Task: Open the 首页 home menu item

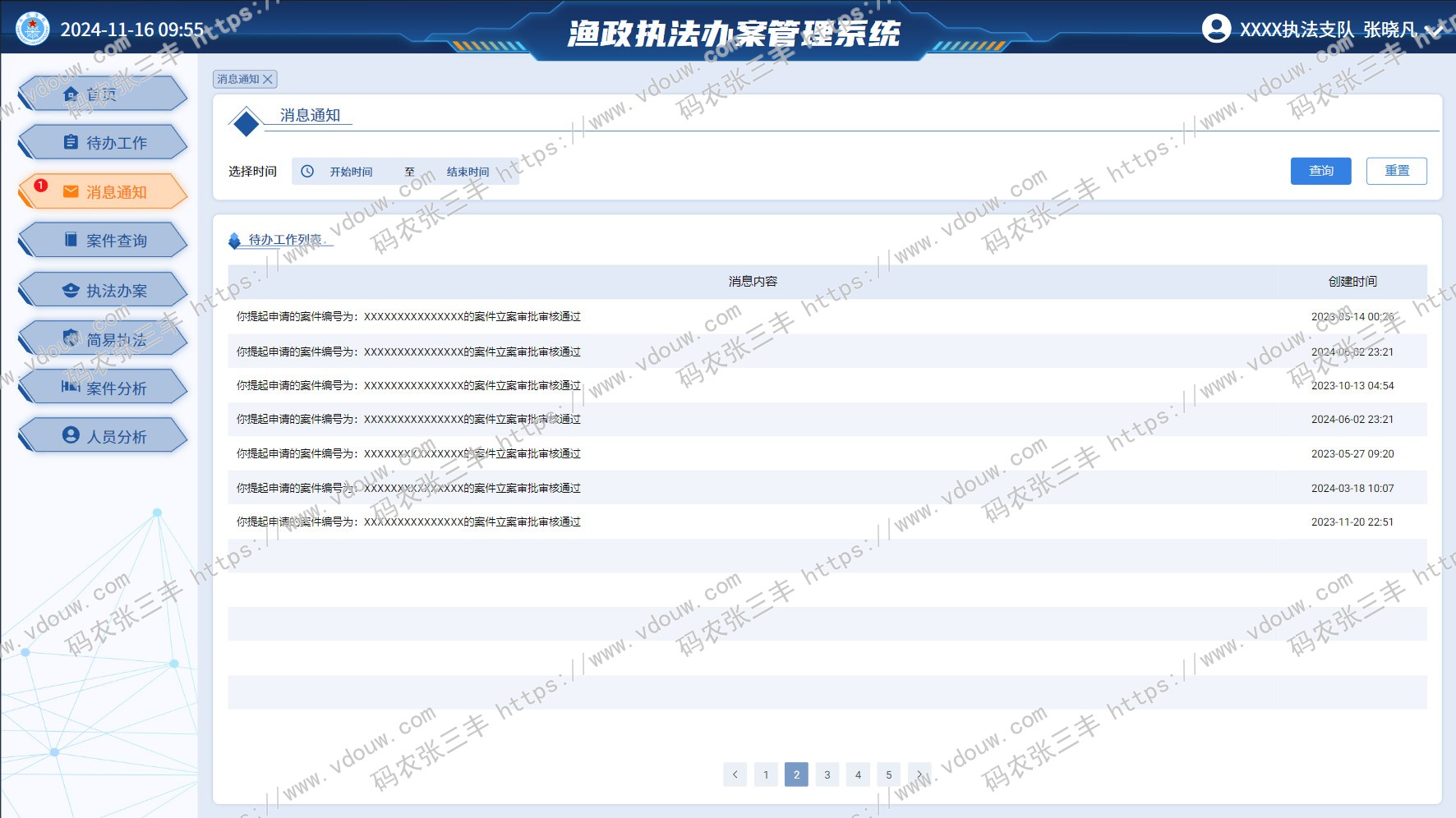Action: [x=103, y=94]
